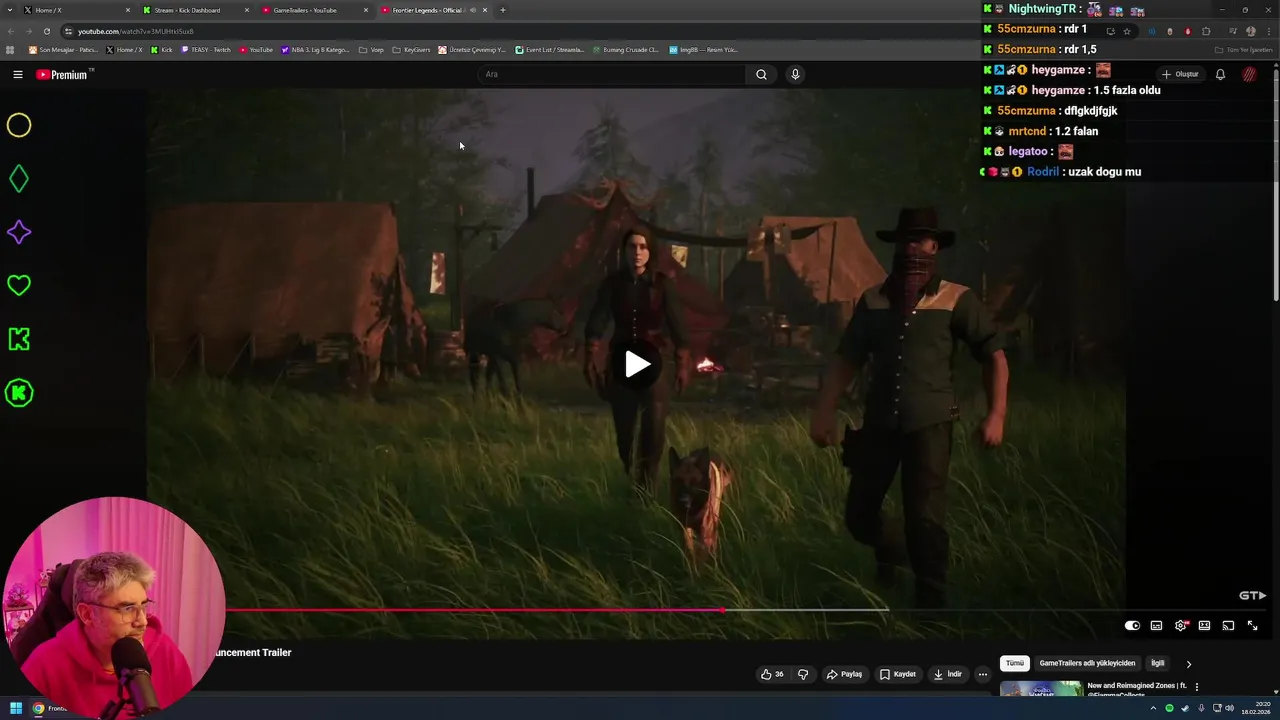
Task: Start voice search with microphone icon
Action: tap(795, 74)
